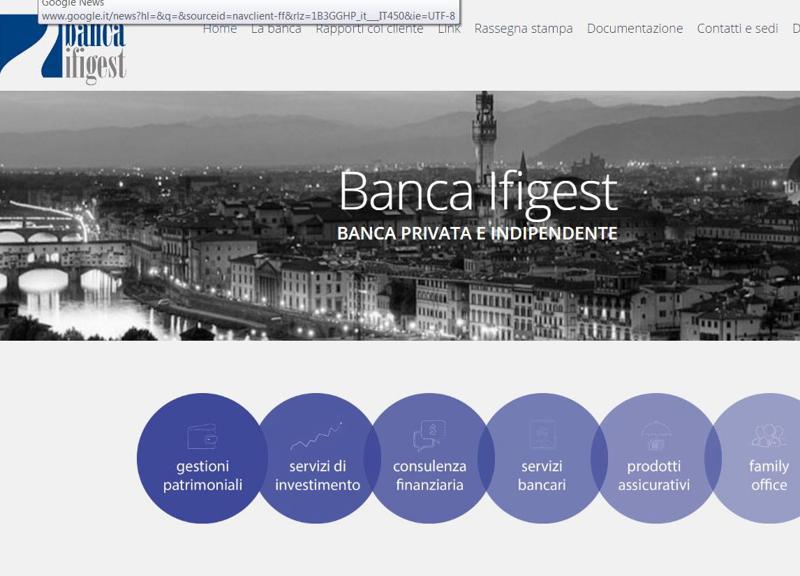
Task: Click the Banca privata e indipendente tagline
Action: click(477, 233)
